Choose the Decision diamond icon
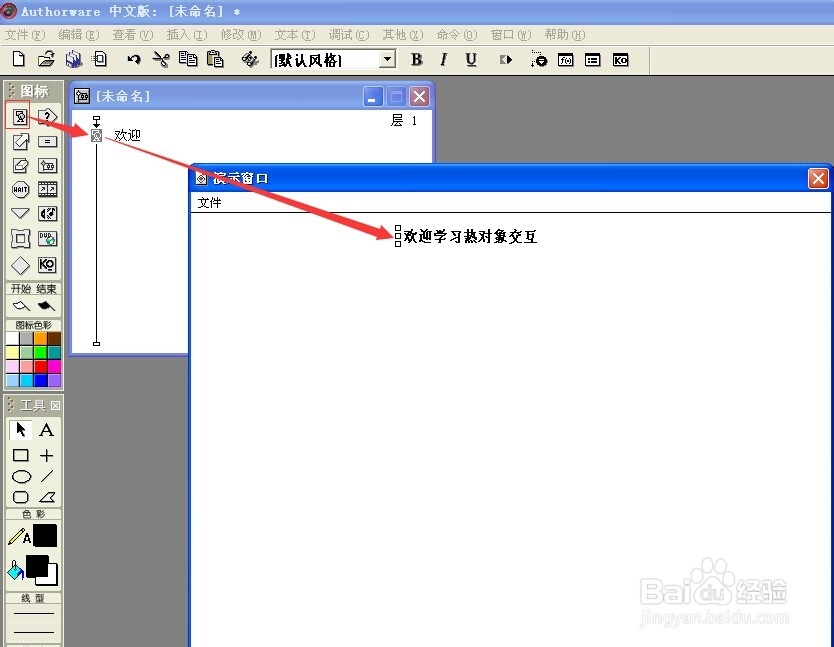Image resolution: width=834 pixels, height=647 pixels. [x=20, y=265]
